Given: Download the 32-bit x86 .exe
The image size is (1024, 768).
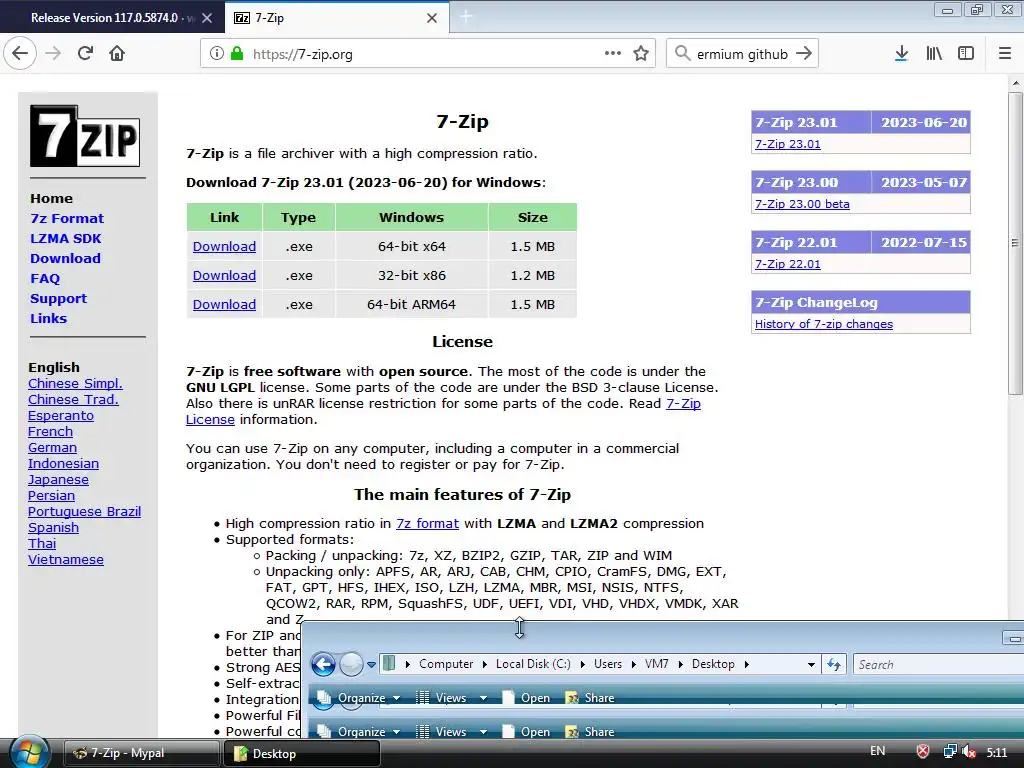Looking at the screenshot, I should [x=224, y=276].
